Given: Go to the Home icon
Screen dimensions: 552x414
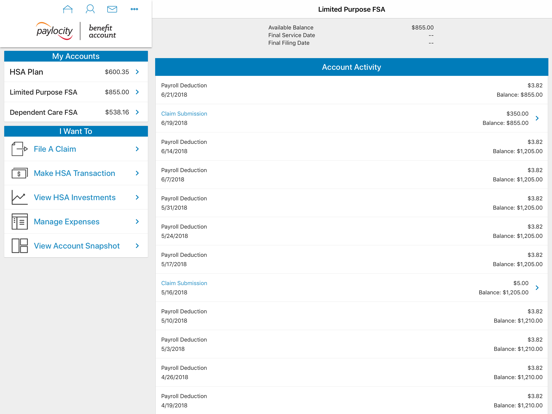Looking at the screenshot, I should [x=68, y=9].
